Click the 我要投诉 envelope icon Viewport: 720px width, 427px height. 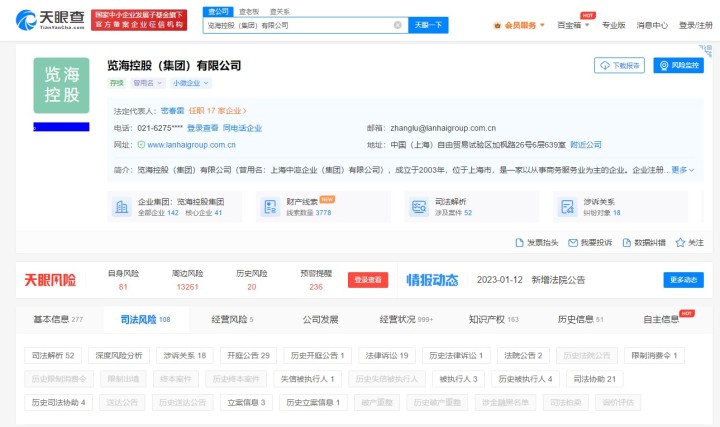(x=573, y=242)
